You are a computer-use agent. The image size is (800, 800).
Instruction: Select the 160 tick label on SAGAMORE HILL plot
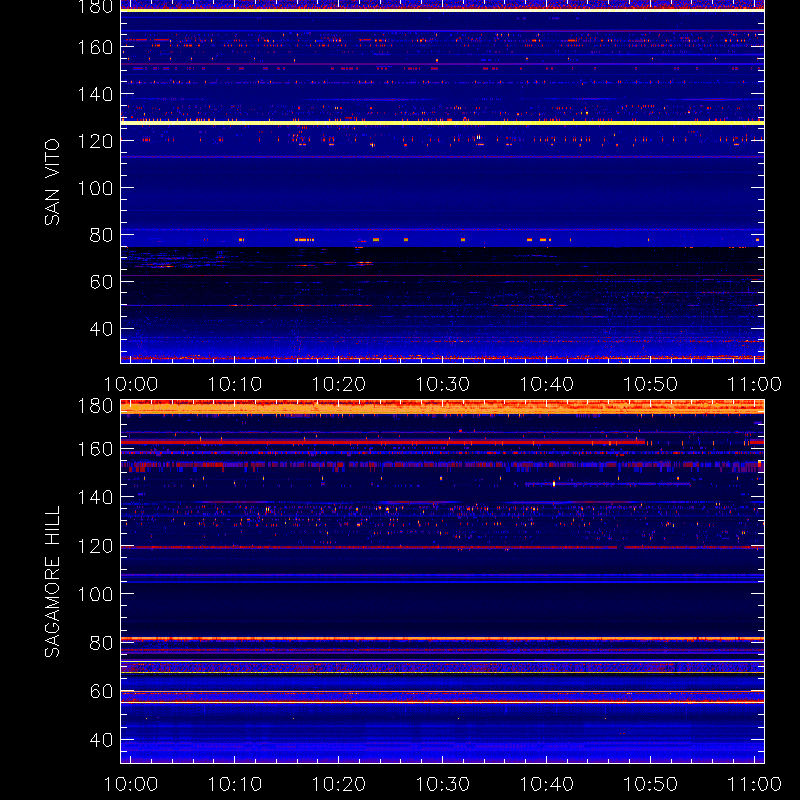click(x=95, y=449)
